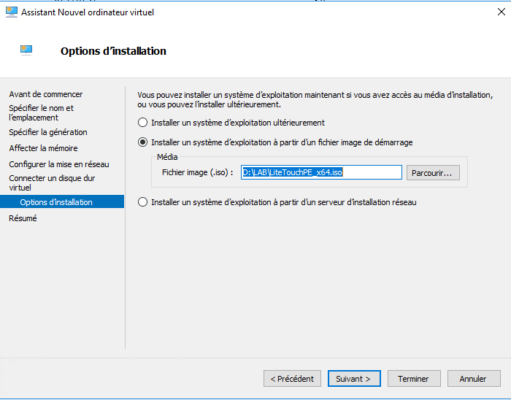Click the ISO image file path field

pyautogui.click(x=321, y=172)
